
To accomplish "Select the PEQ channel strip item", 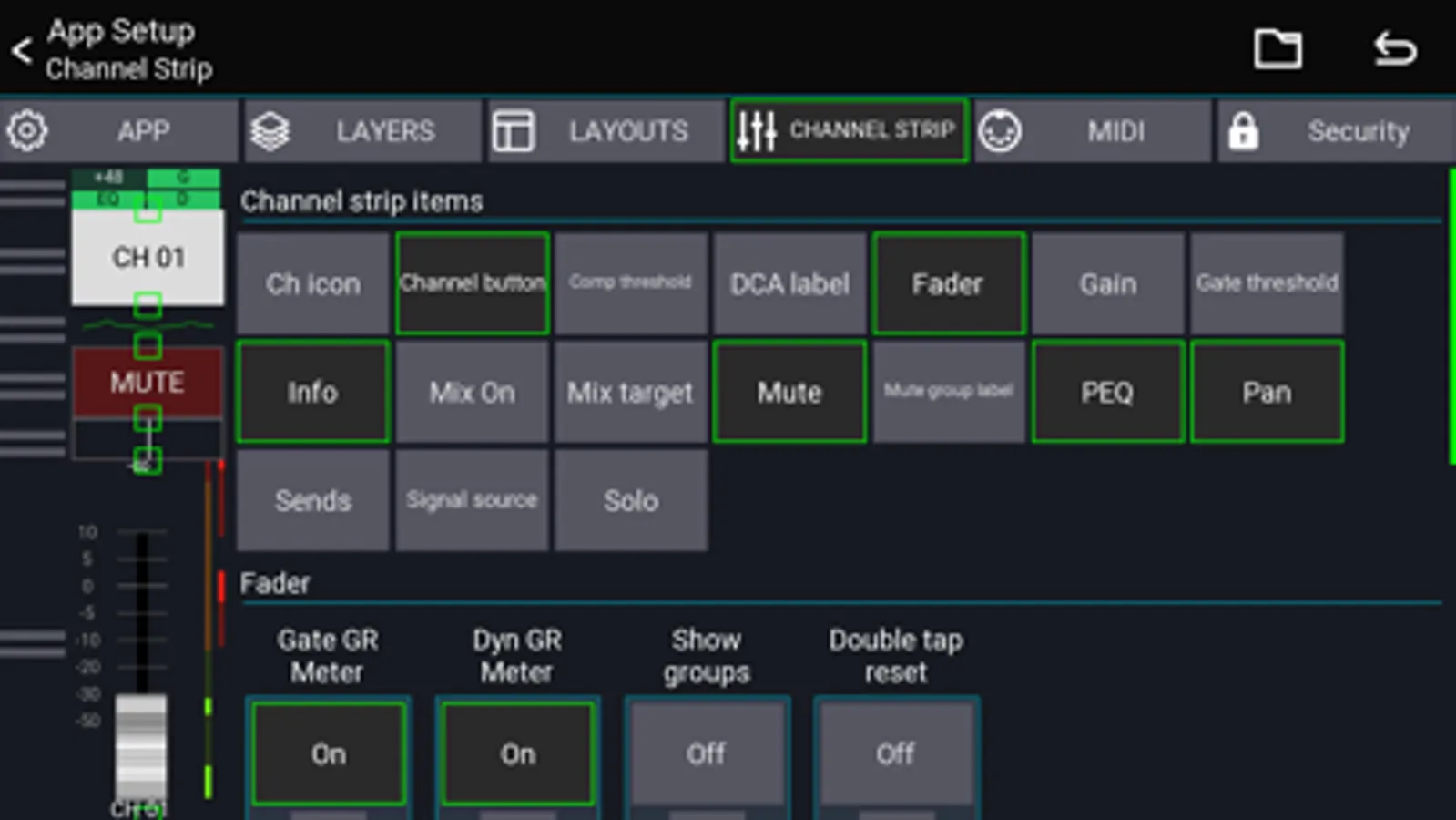I will [x=1108, y=392].
